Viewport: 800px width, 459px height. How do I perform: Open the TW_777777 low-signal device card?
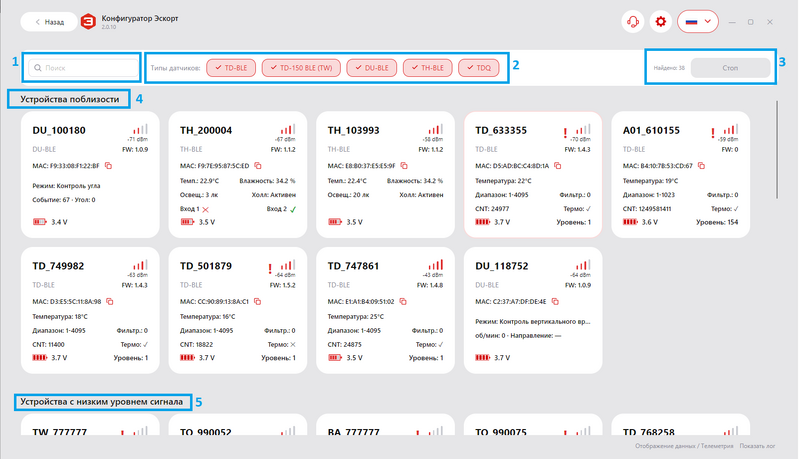click(90, 425)
